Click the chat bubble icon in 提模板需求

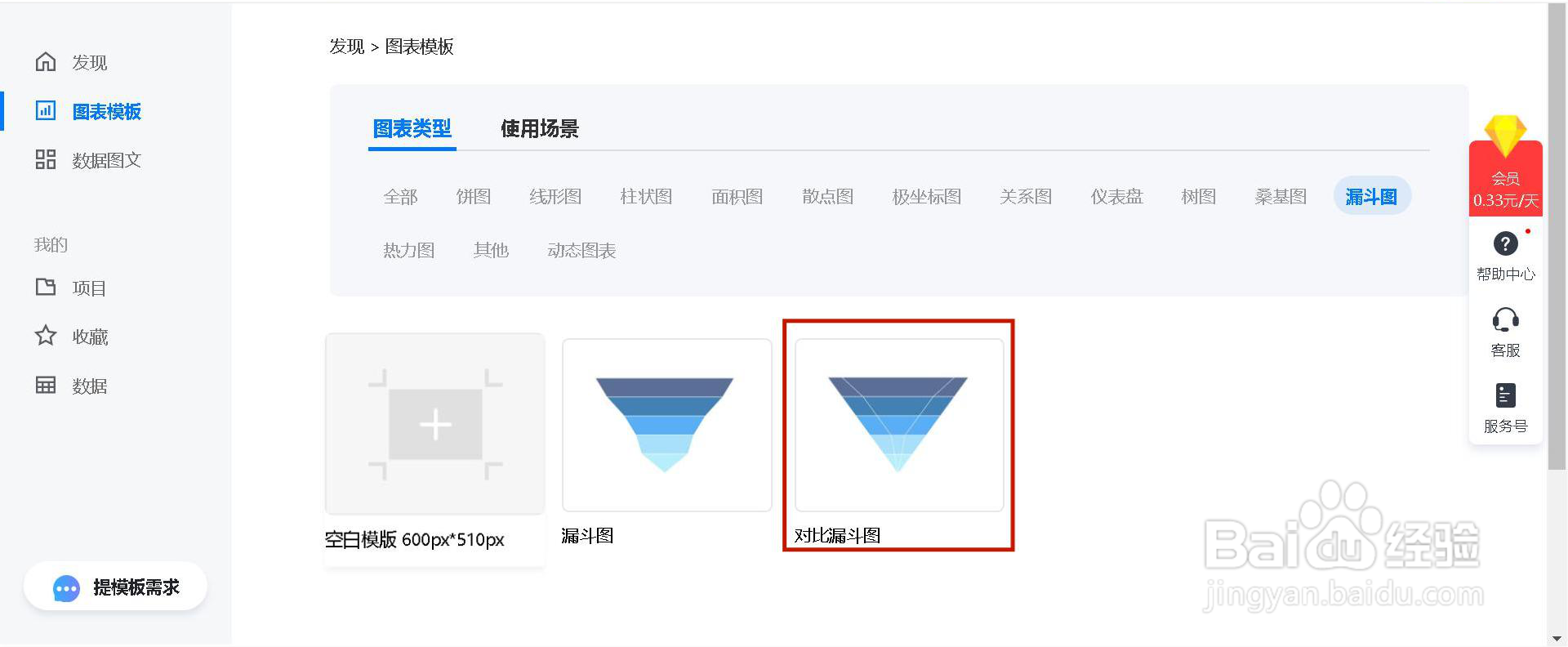point(66,588)
